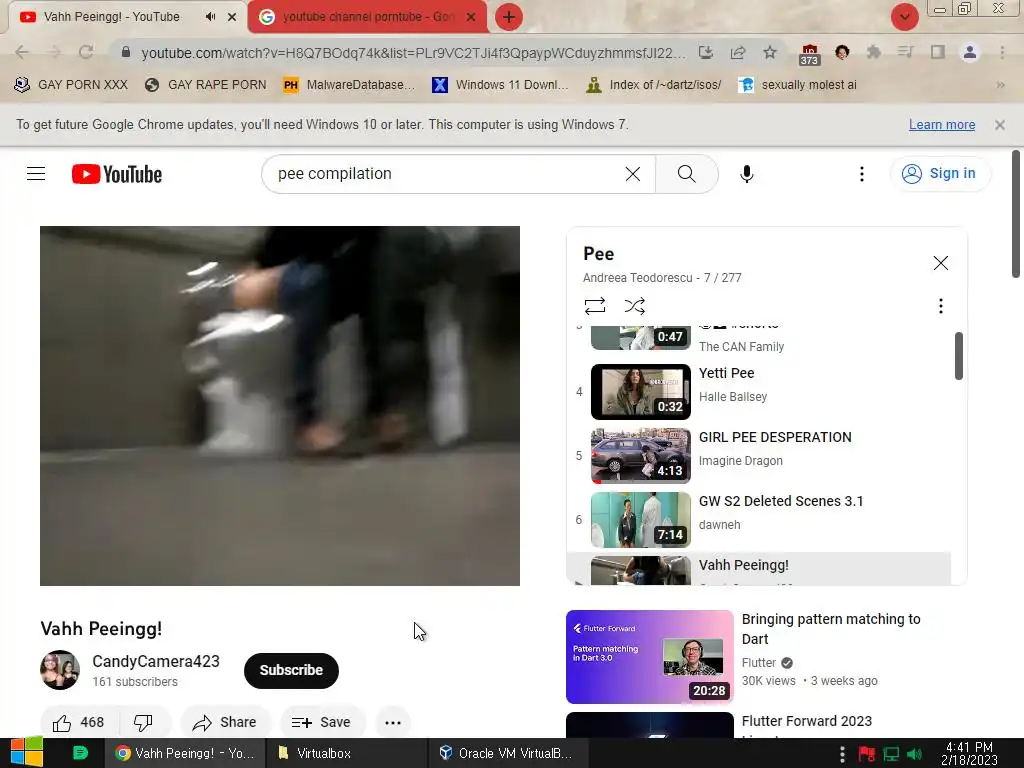Open the YouTube guide hamburger menu
The height and width of the screenshot is (768, 1024).
(36, 174)
